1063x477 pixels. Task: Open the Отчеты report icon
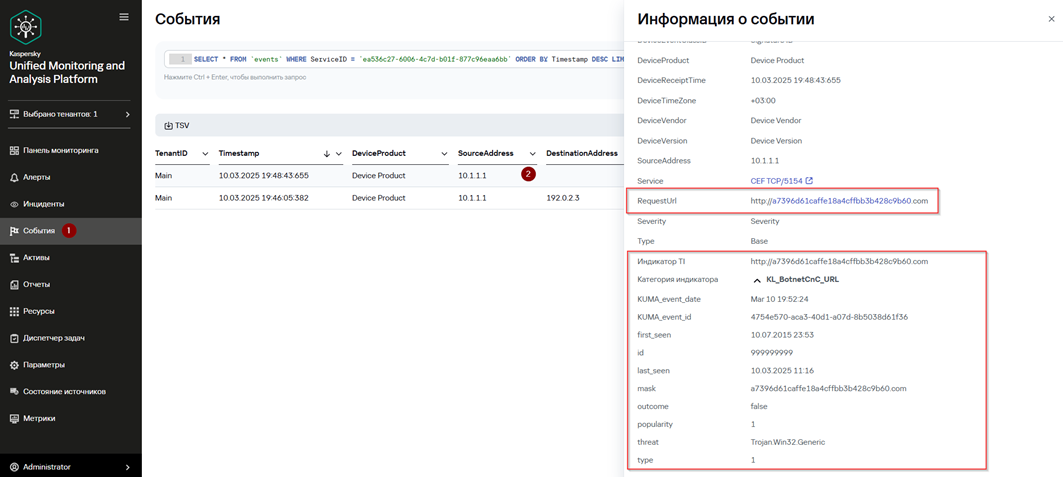coord(14,285)
